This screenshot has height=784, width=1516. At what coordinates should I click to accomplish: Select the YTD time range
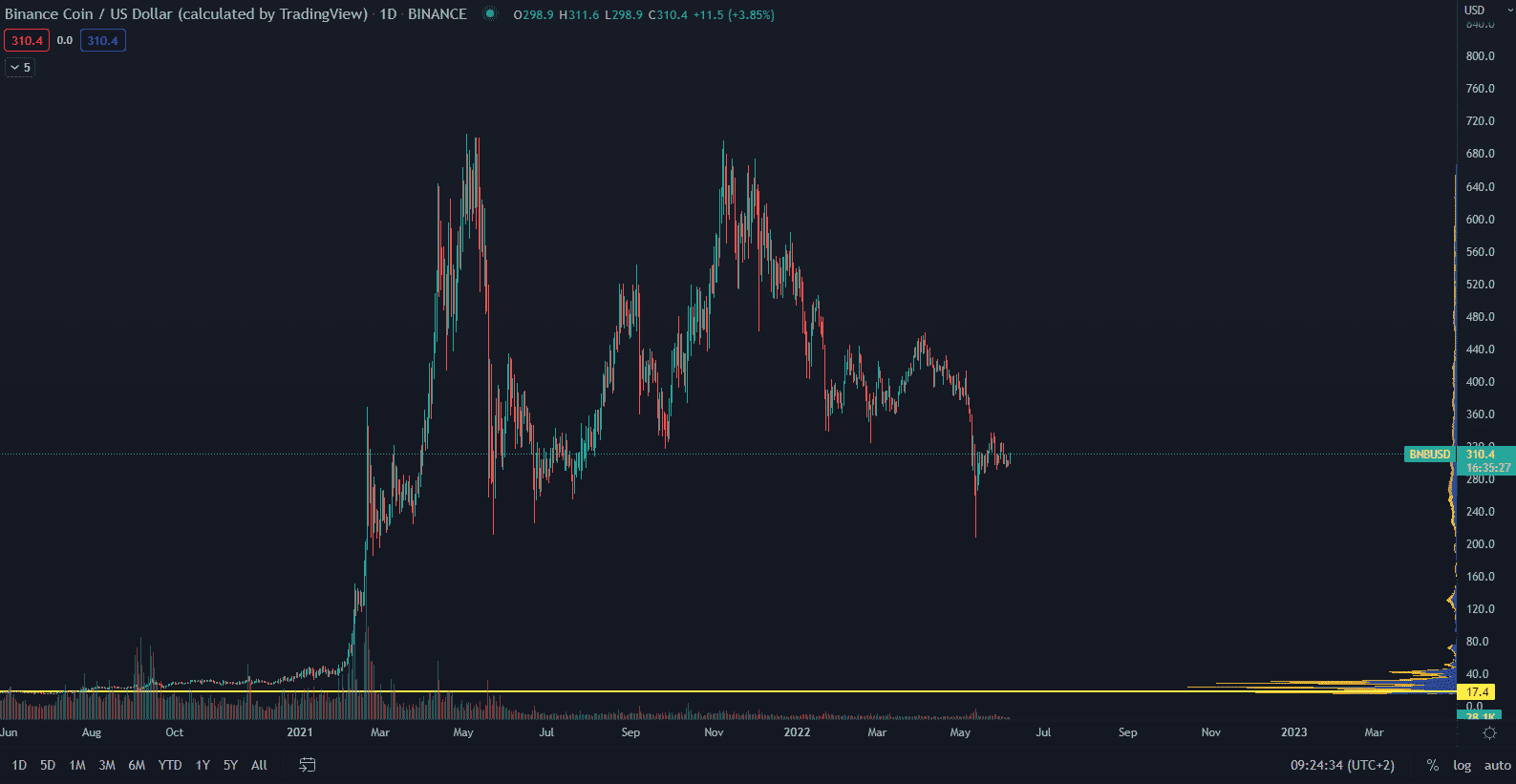170,765
